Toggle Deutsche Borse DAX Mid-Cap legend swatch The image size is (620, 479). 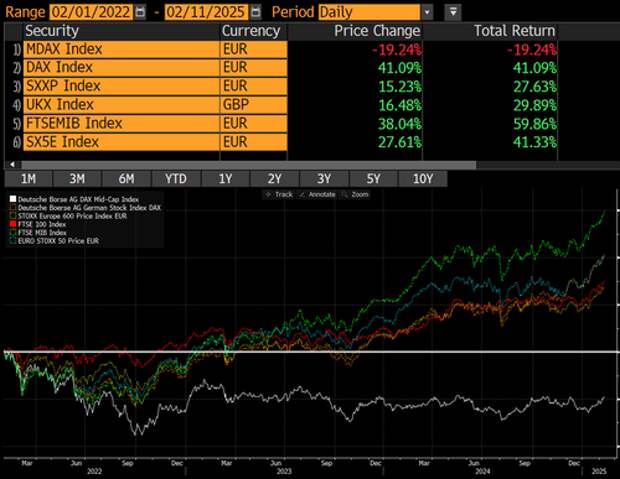(x=10, y=198)
